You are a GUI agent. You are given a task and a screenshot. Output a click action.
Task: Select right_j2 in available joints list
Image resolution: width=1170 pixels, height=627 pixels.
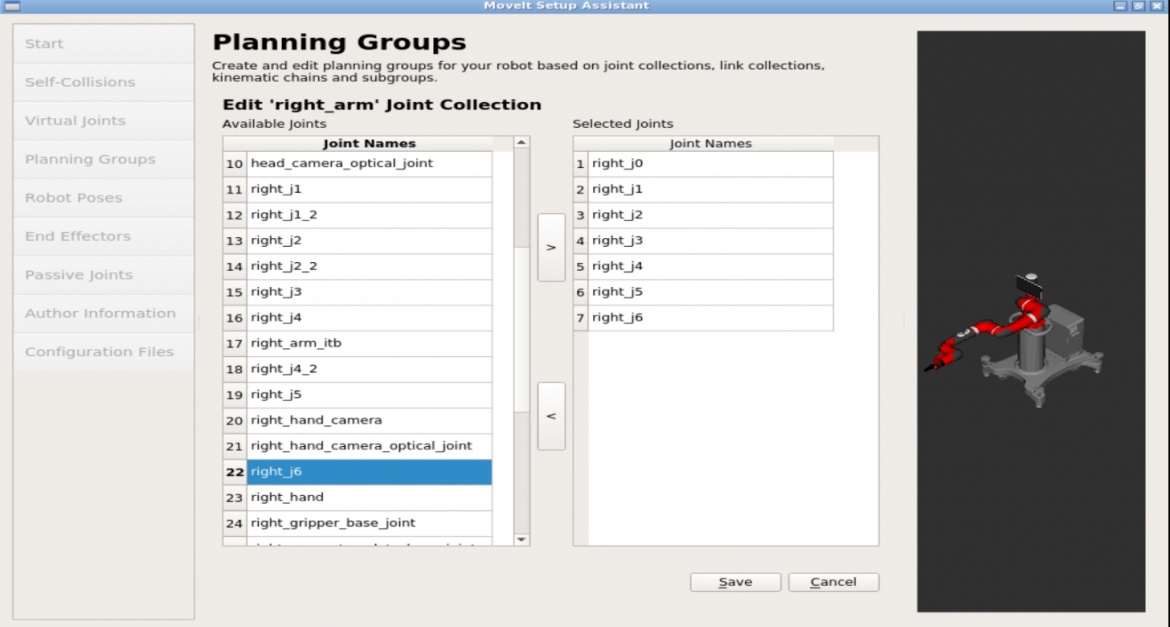369,240
